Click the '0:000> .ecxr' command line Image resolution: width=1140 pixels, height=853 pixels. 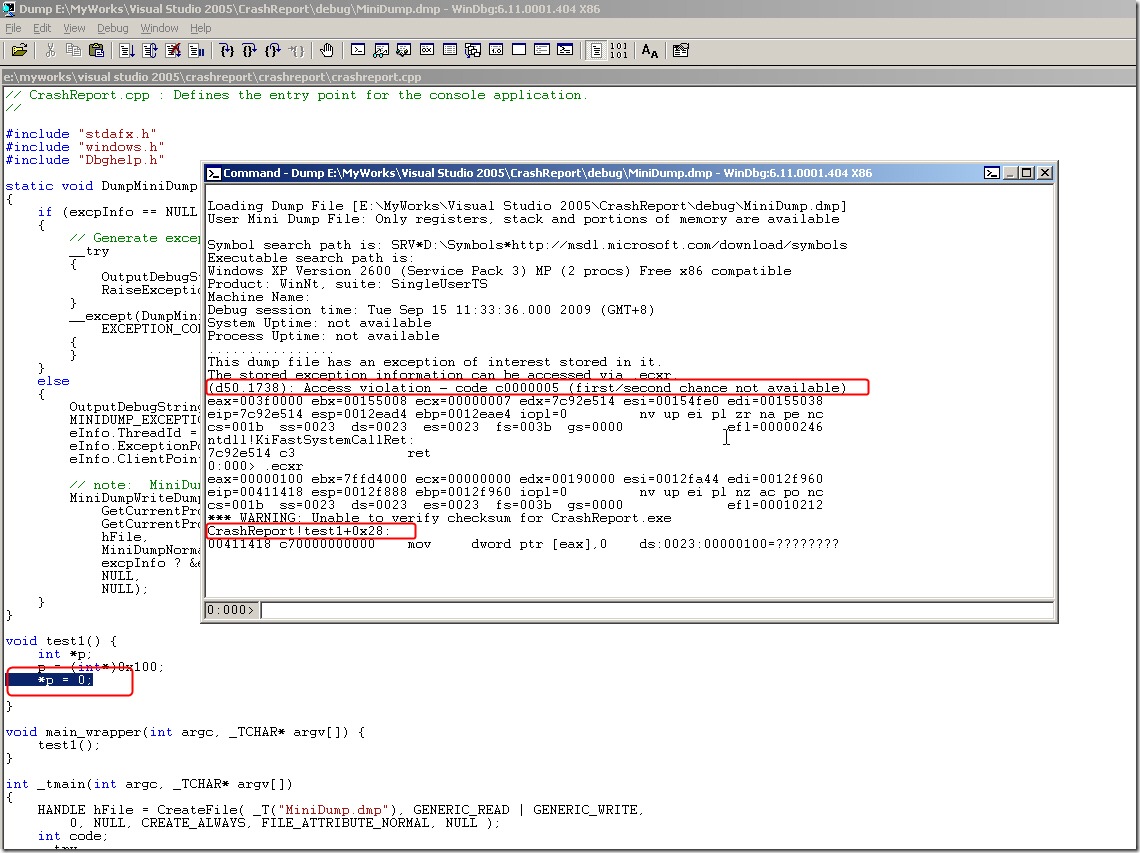255,466
